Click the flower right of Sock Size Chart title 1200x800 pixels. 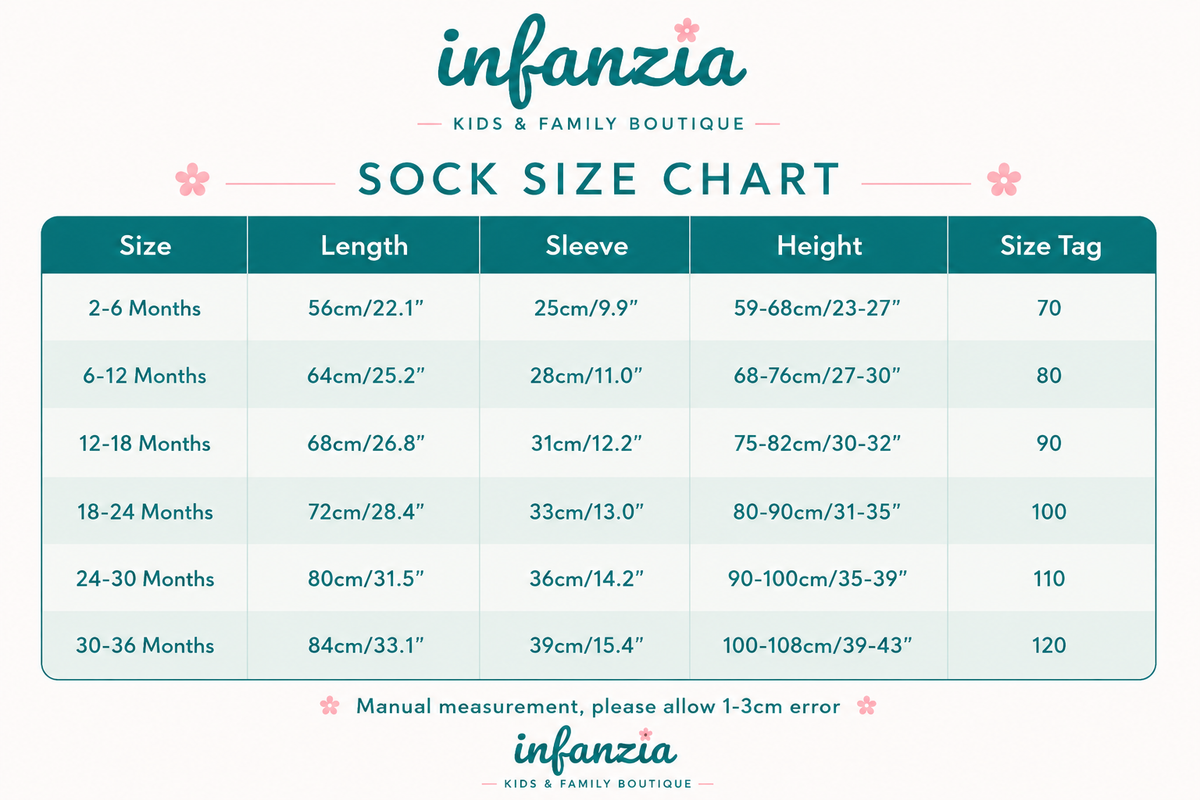click(x=1004, y=180)
